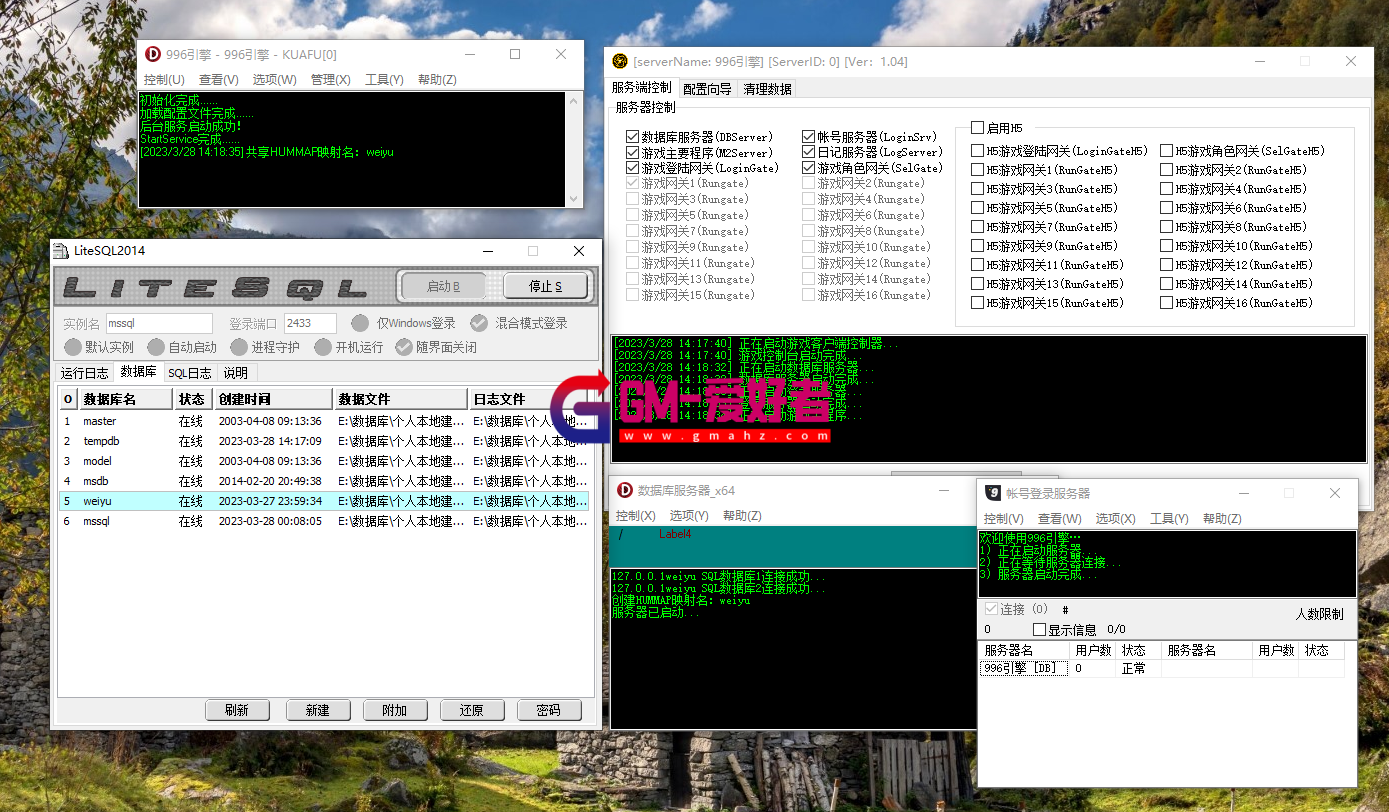Switch to the 清理数据 tab

[x=767, y=89]
